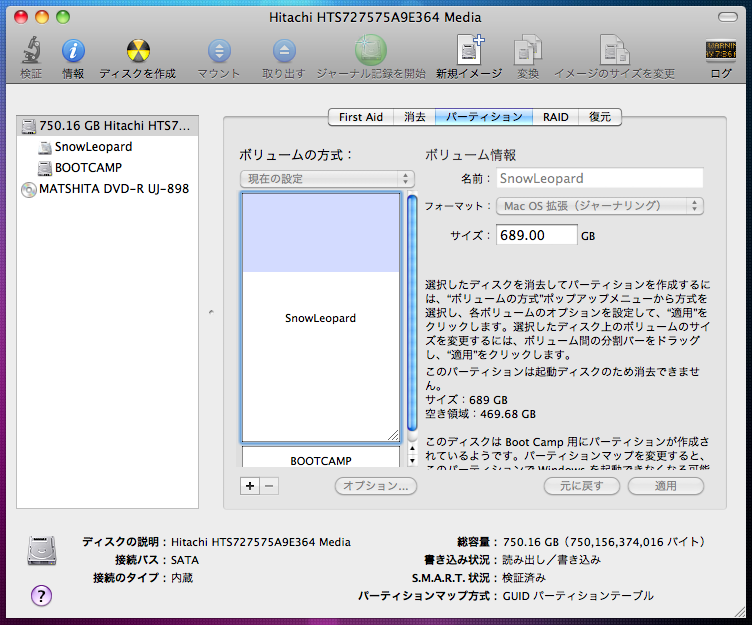This screenshot has height=625, width=752.
Task: Click the Eject (取り出す) toolbar icon
Action: tap(284, 51)
